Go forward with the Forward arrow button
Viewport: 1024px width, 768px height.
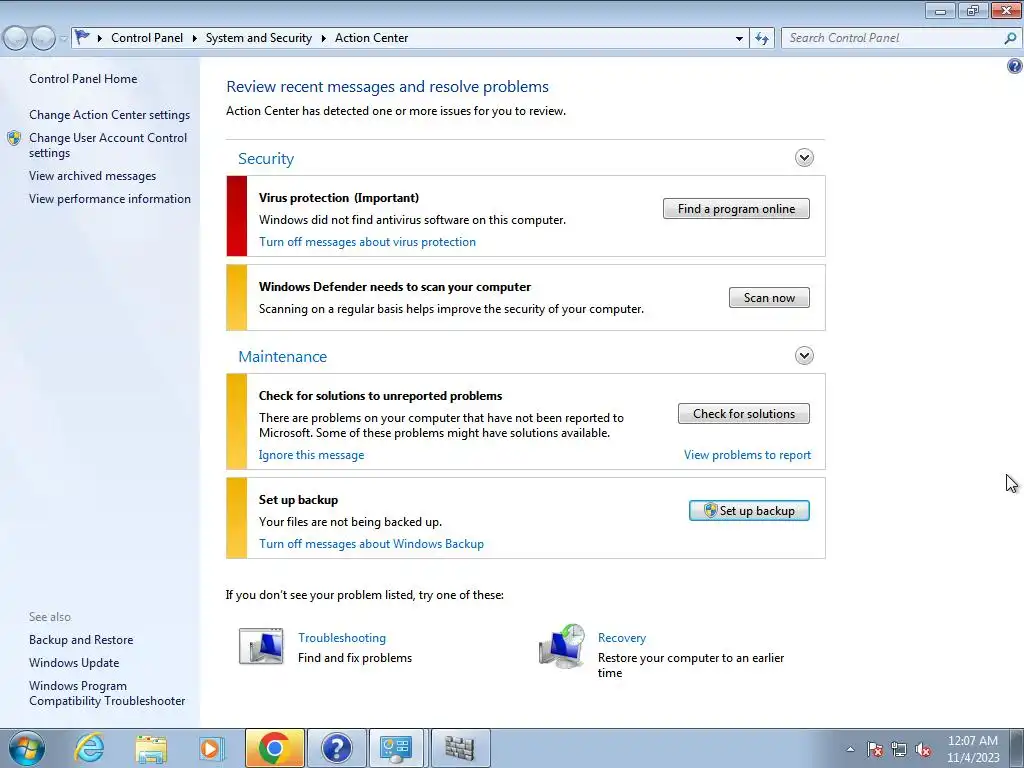tap(43, 38)
